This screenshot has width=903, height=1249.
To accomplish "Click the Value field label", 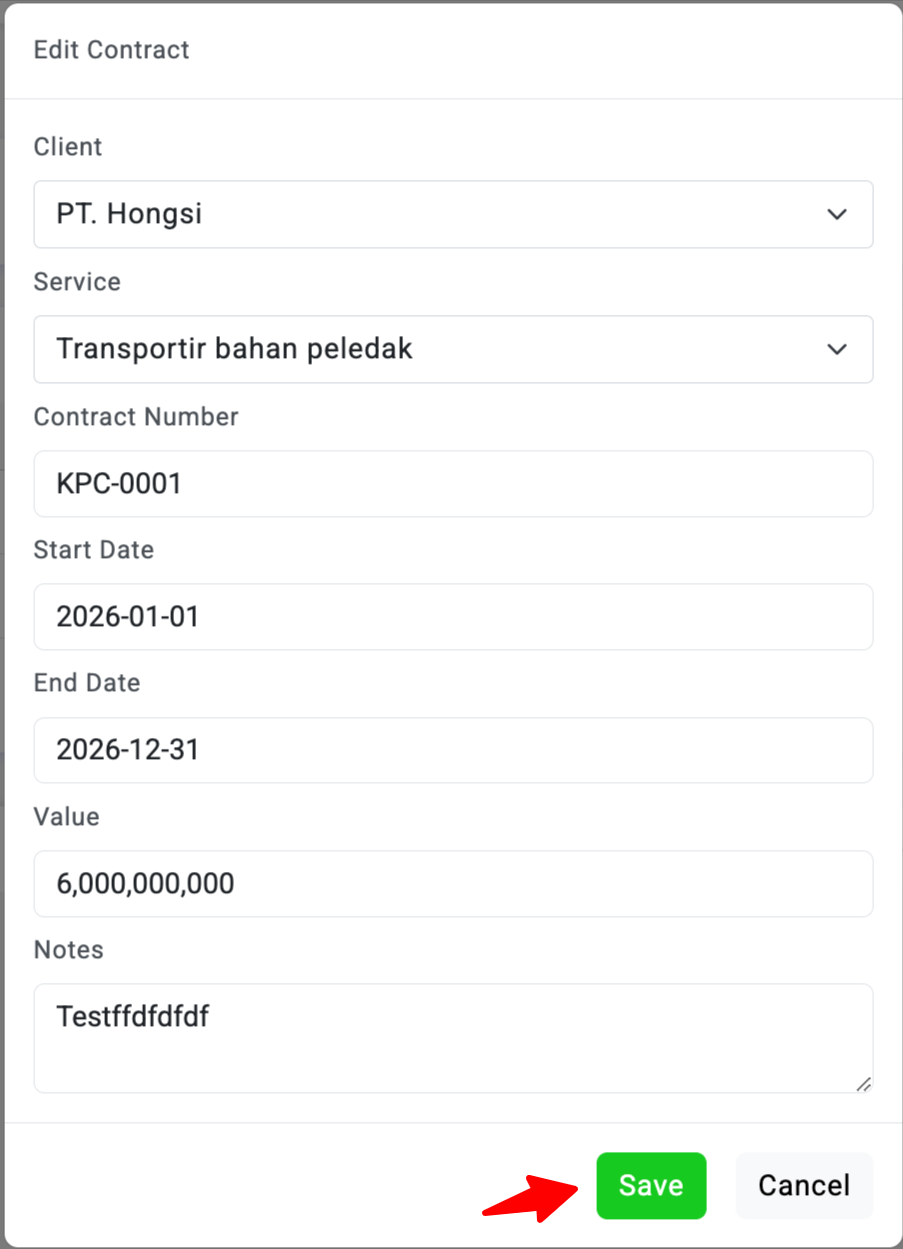I will tap(67, 817).
